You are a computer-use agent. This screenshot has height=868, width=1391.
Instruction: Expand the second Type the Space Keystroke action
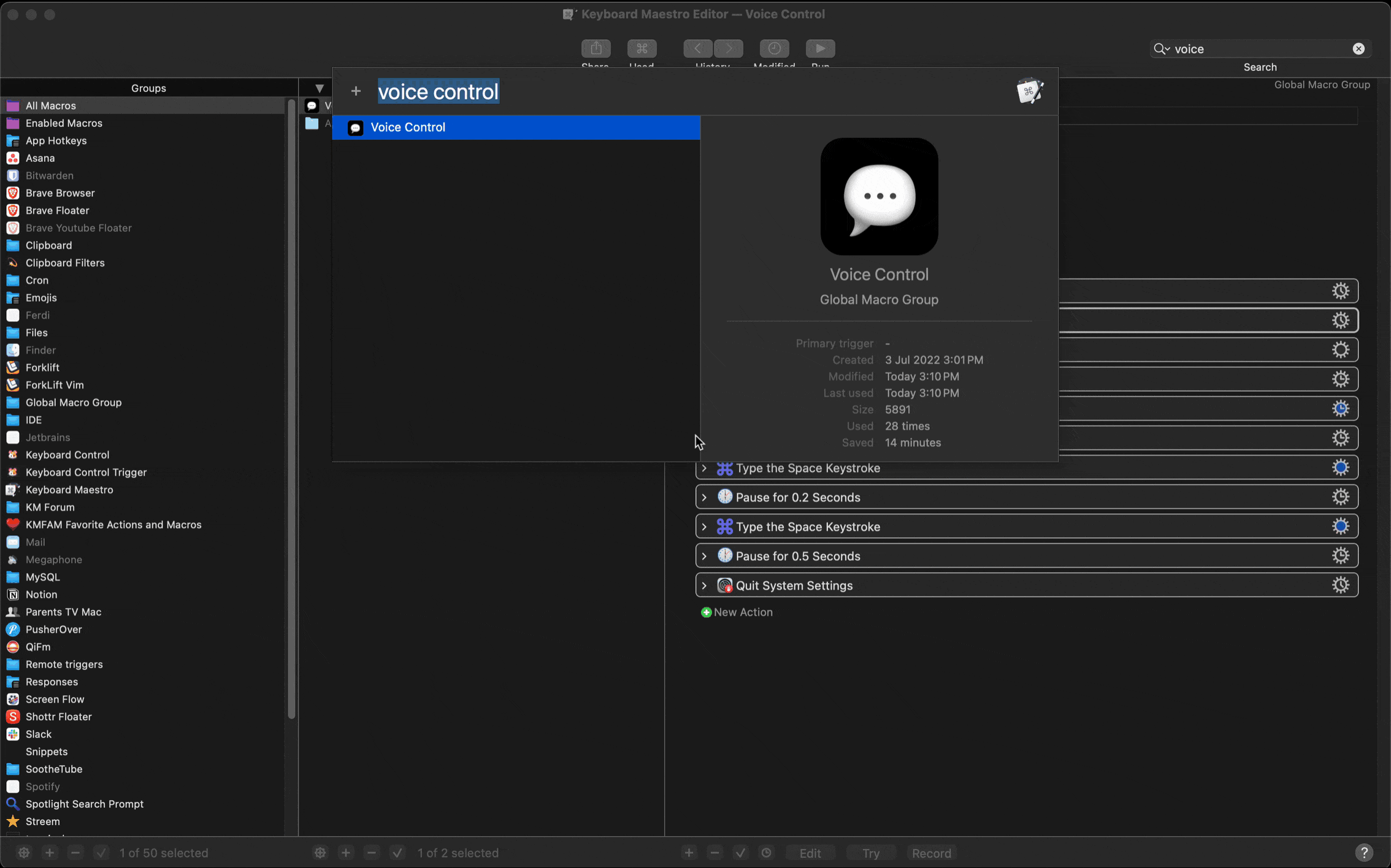point(704,527)
